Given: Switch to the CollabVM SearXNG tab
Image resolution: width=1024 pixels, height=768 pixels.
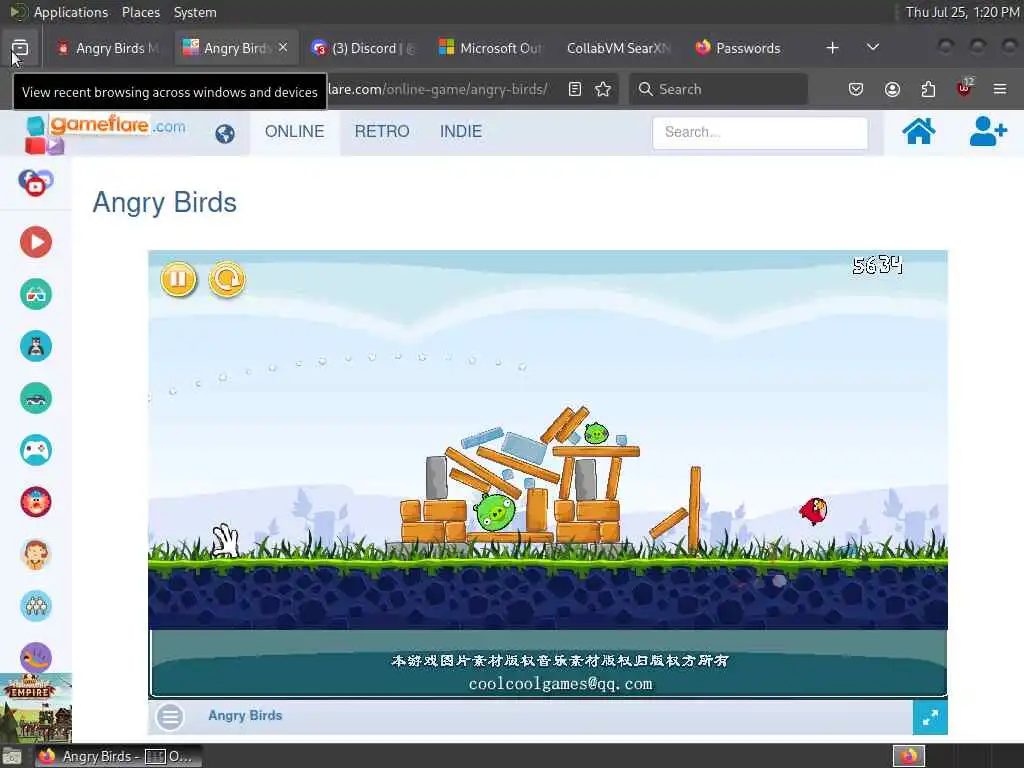Looking at the screenshot, I should point(618,48).
